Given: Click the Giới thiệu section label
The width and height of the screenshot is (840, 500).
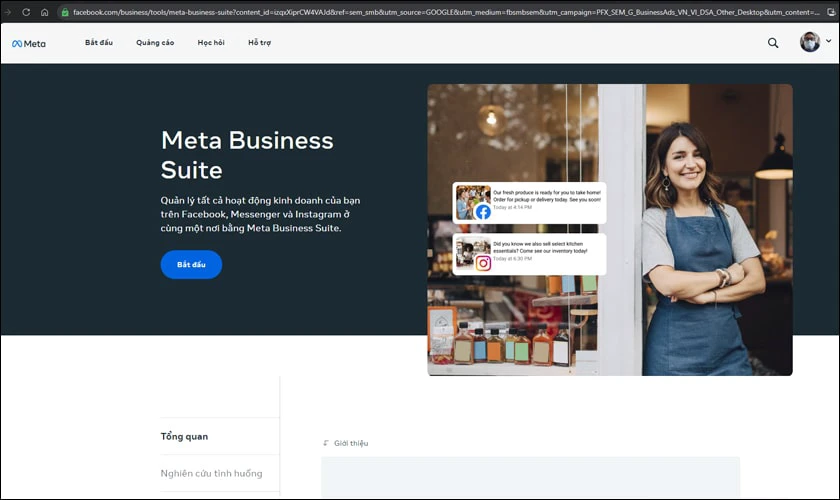Looking at the screenshot, I should (x=351, y=443).
